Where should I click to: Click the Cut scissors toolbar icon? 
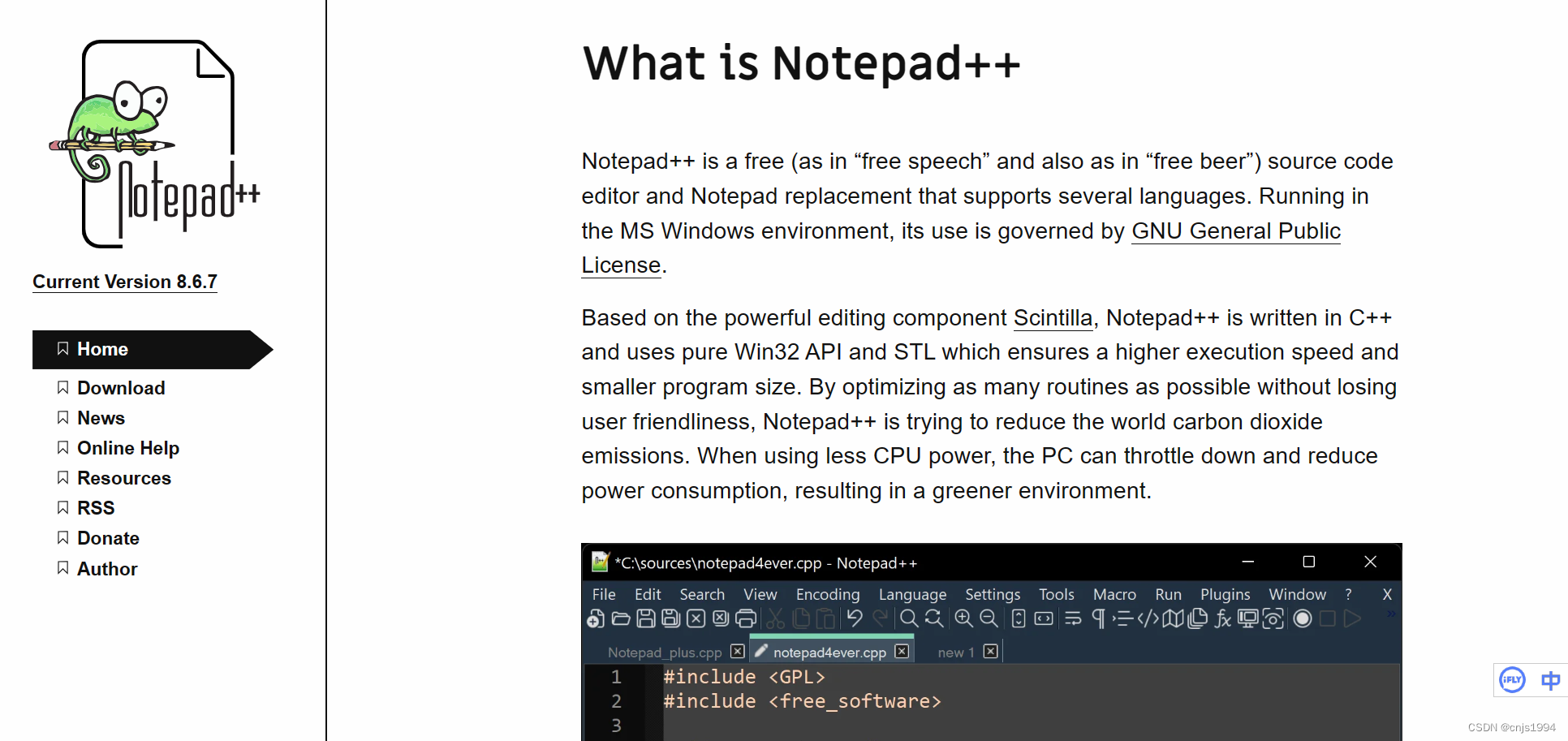click(776, 619)
